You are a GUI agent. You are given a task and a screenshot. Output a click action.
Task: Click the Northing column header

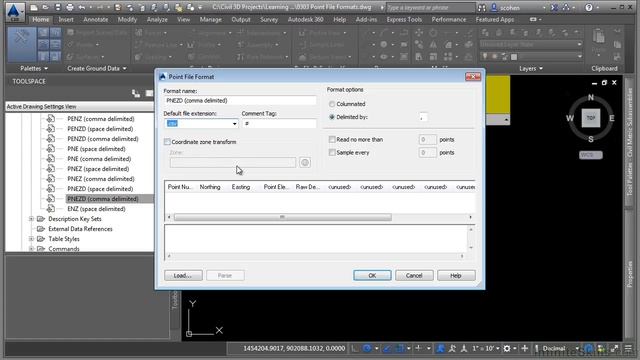(x=210, y=187)
